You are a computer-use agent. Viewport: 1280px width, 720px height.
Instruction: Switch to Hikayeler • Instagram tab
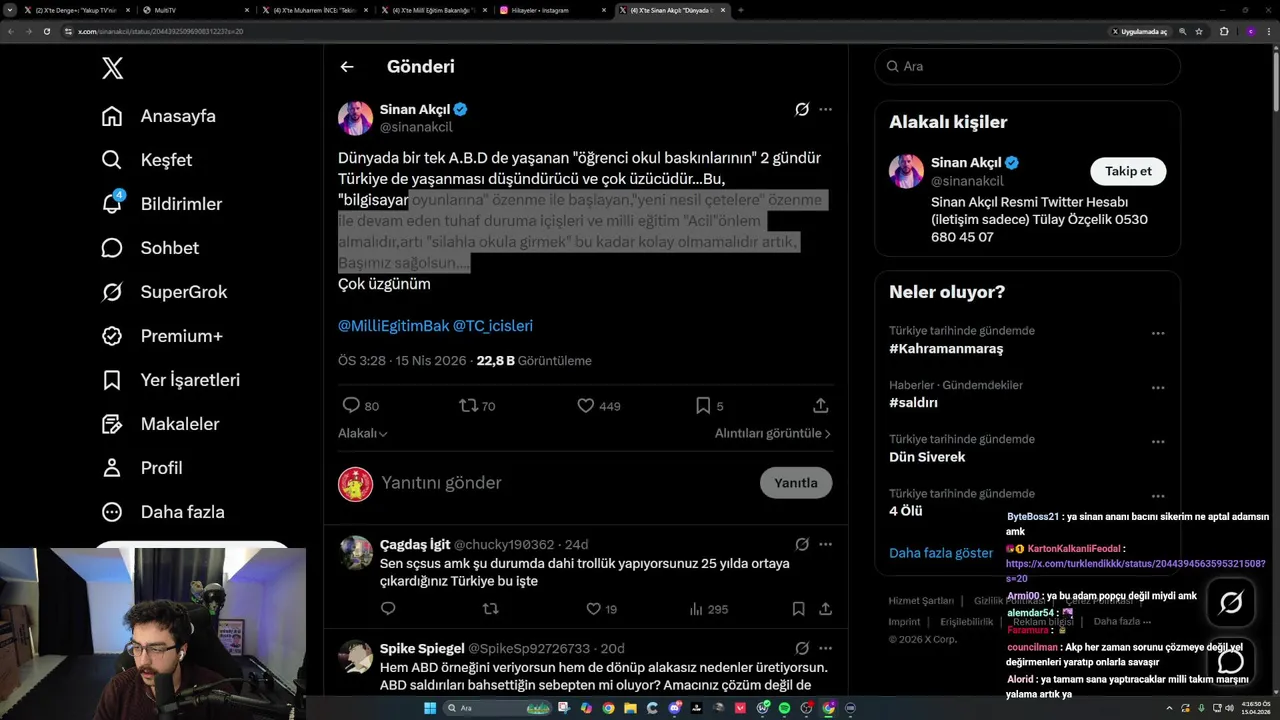tap(552, 10)
